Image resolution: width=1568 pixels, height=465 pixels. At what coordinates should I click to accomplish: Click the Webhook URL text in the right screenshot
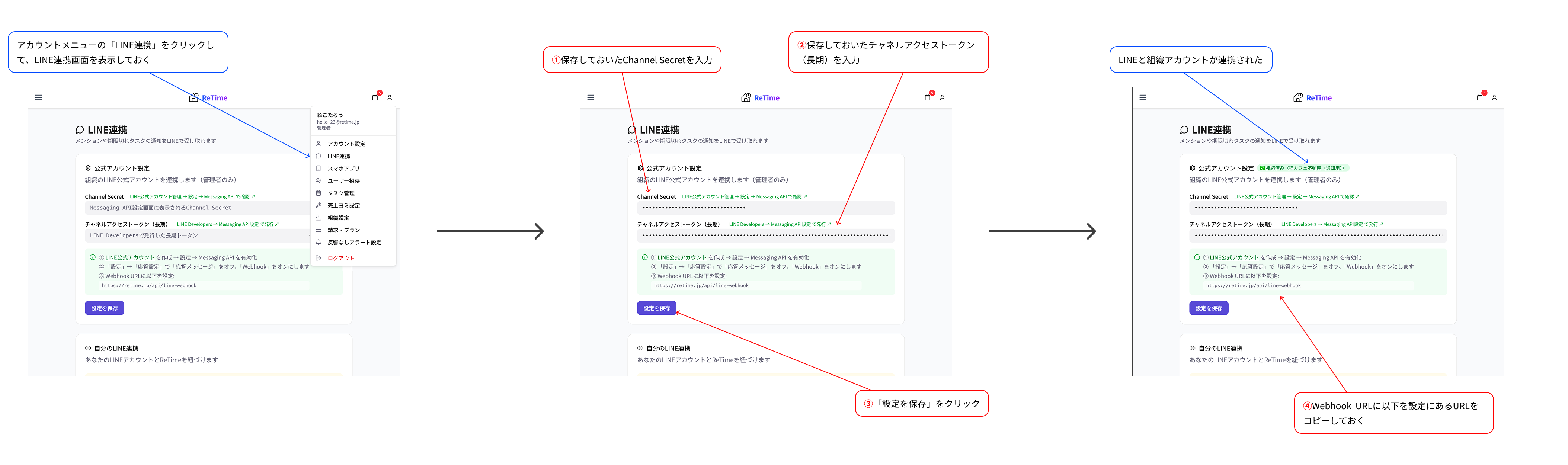tap(1253, 285)
